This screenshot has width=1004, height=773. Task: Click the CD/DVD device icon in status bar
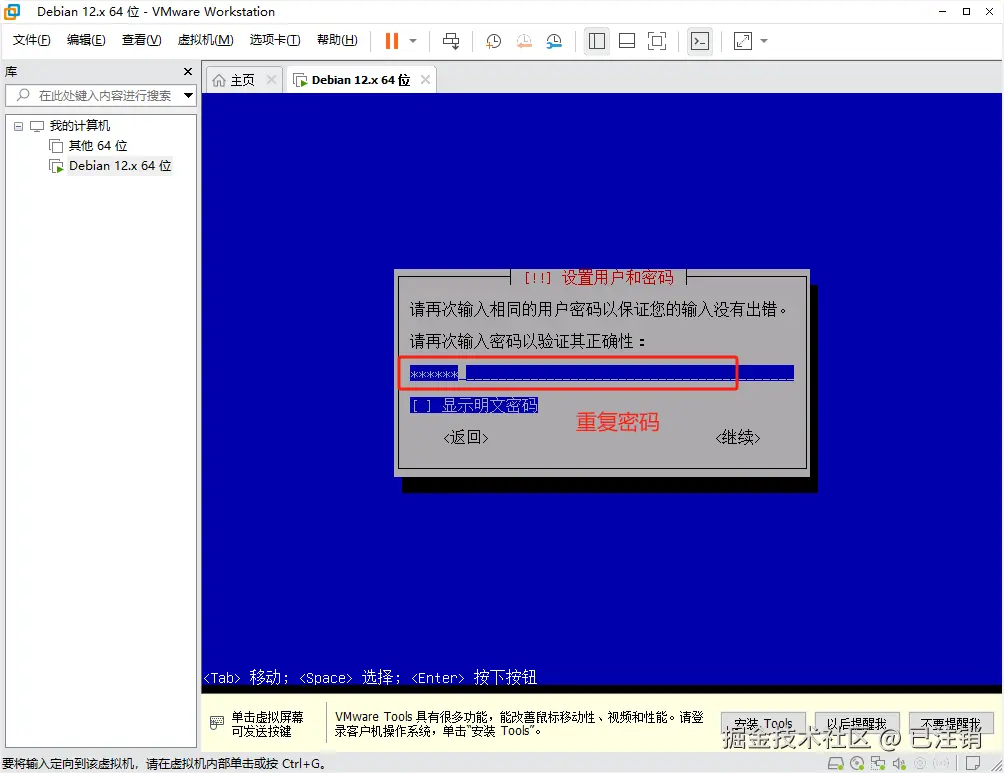coord(857,764)
